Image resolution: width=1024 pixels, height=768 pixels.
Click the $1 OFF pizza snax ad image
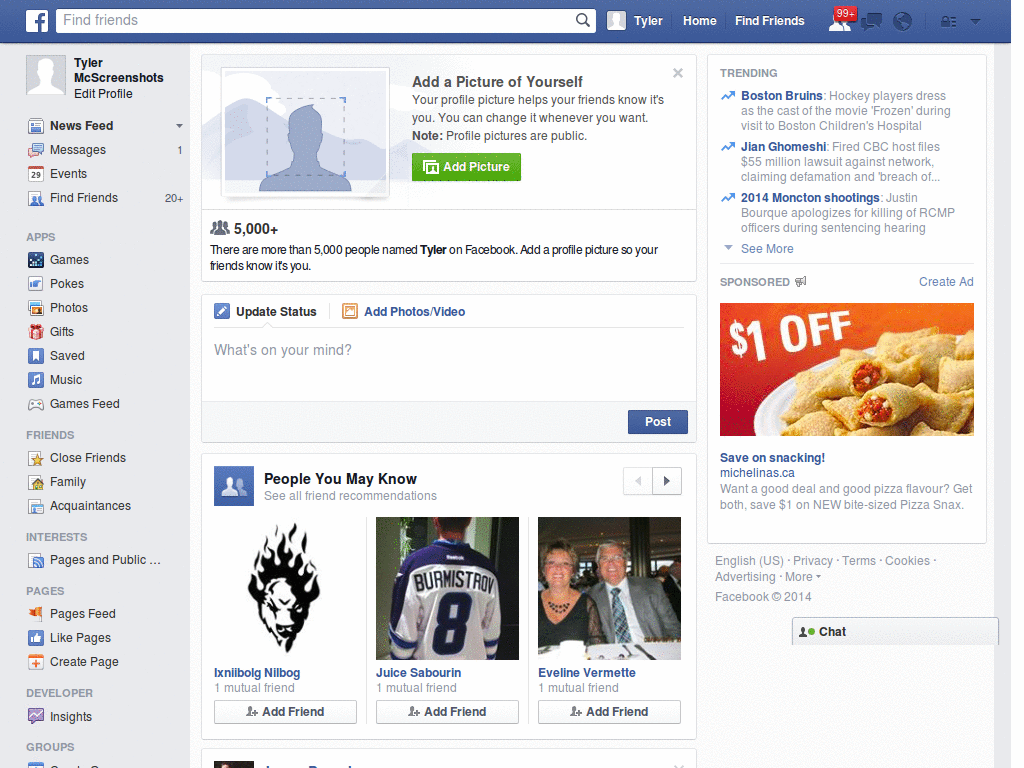coord(846,370)
